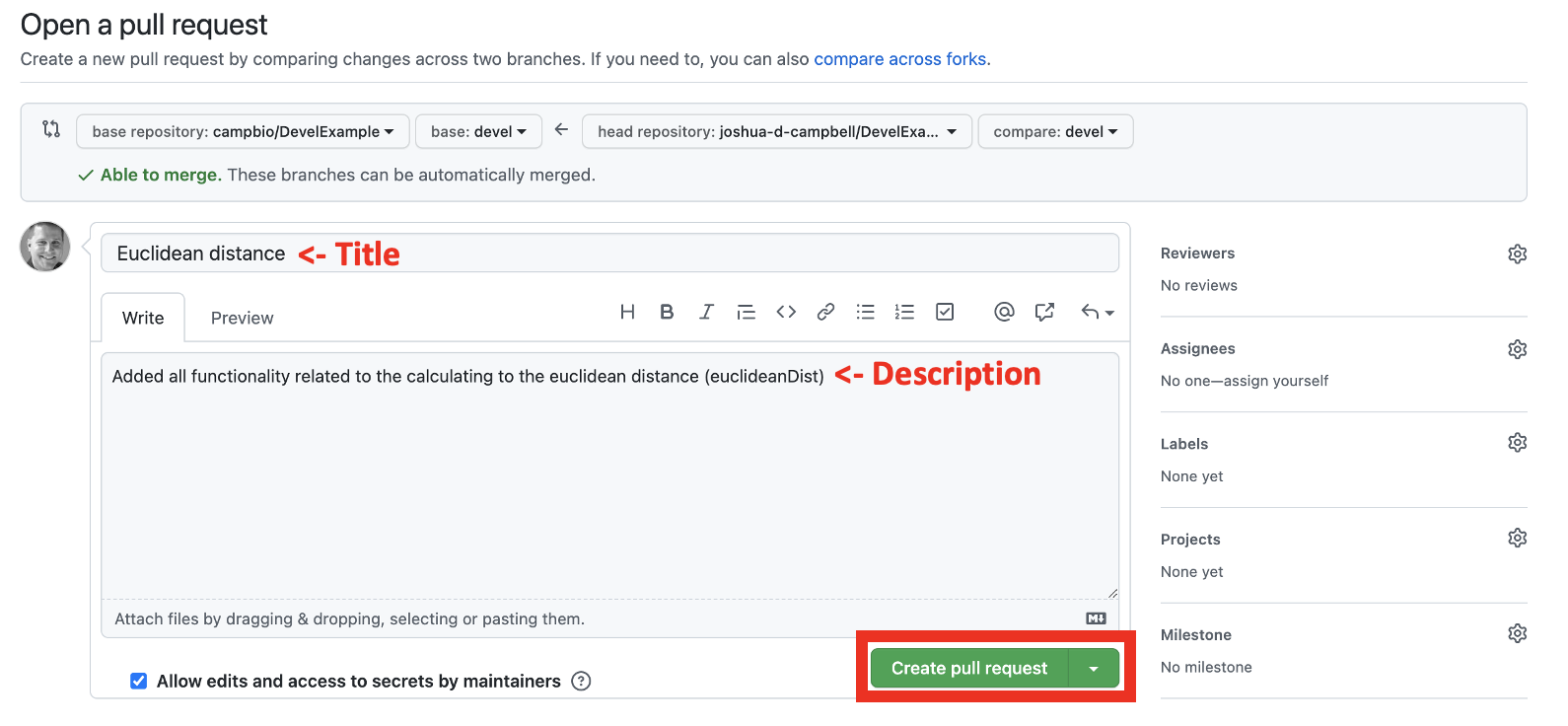
Task: Click the Reviewers heading
Action: click(x=1197, y=254)
